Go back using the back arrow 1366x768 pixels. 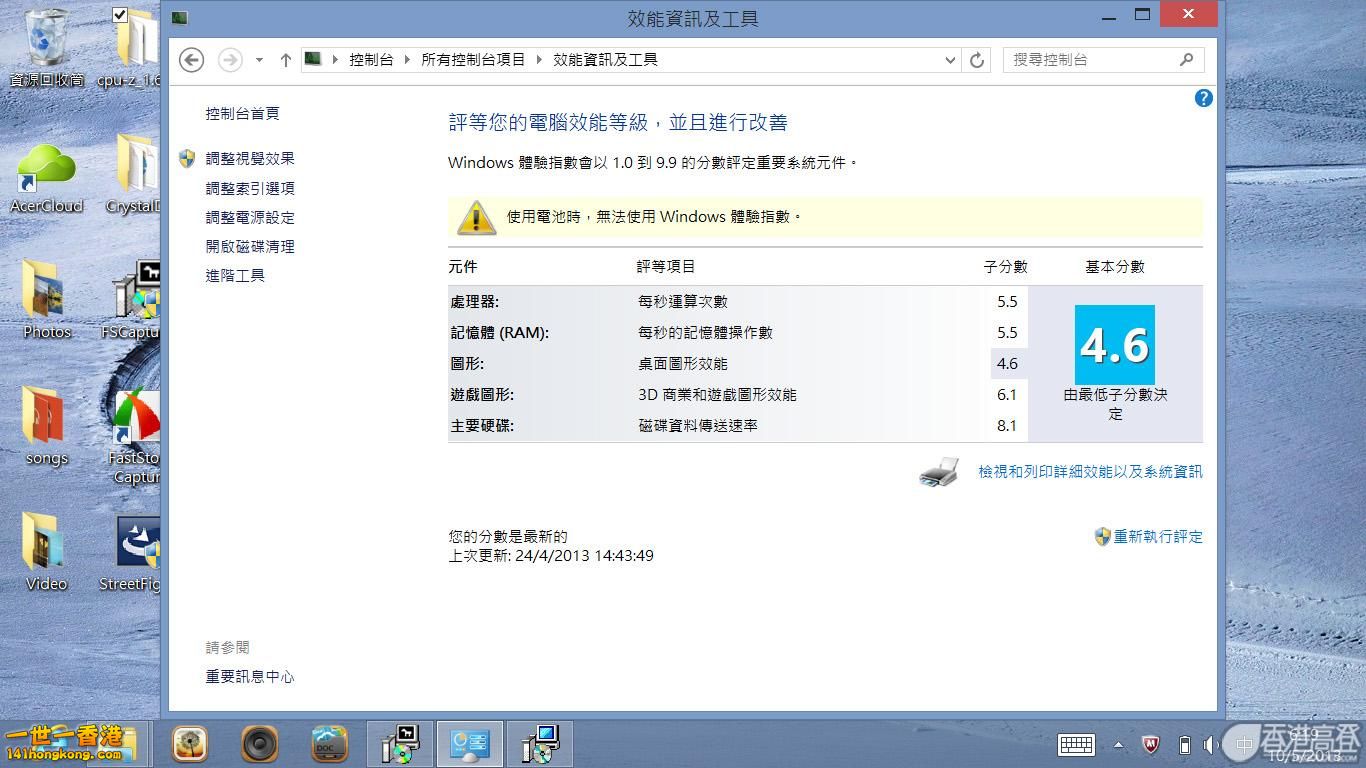(191, 60)
